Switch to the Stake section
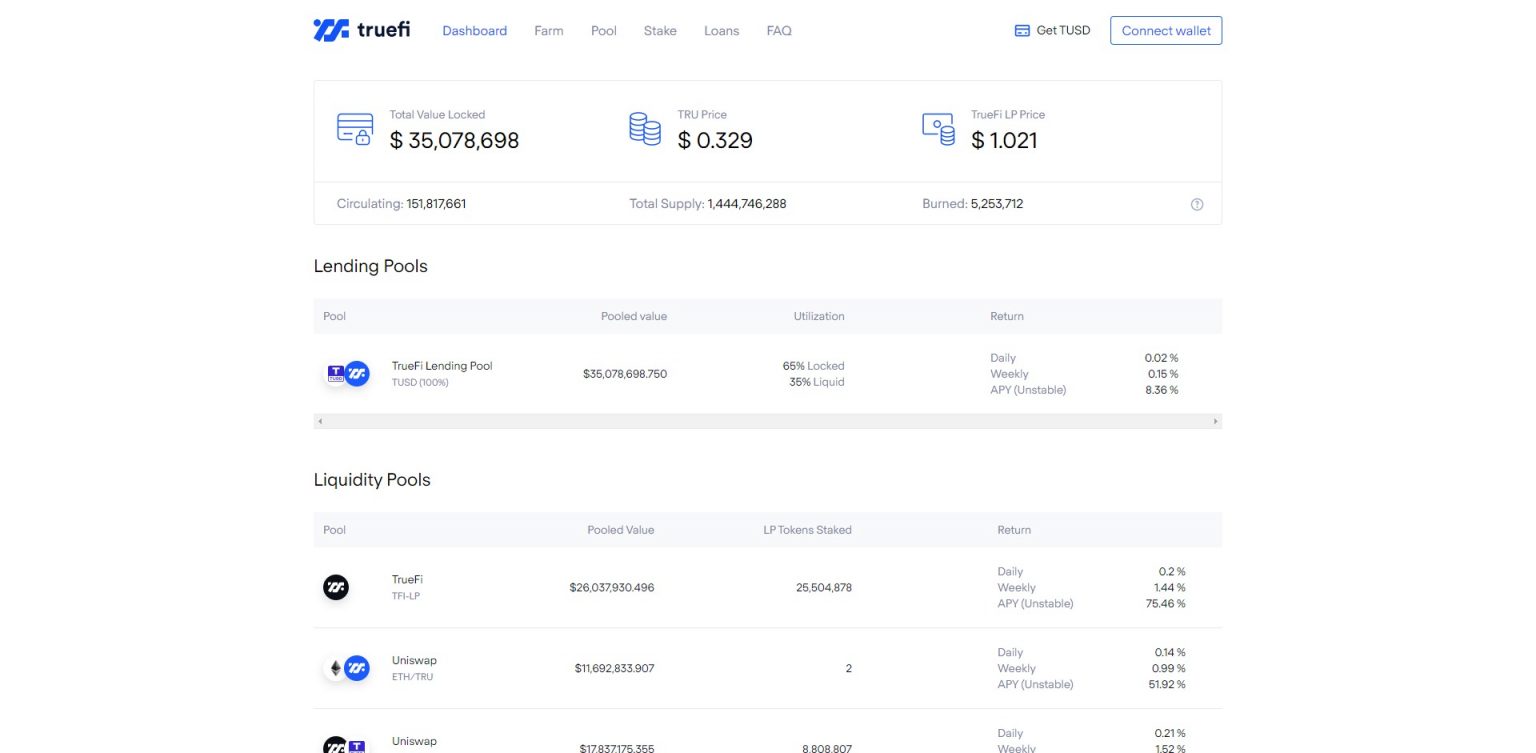This screenshot has height=753, width=1536. point(660,31)
